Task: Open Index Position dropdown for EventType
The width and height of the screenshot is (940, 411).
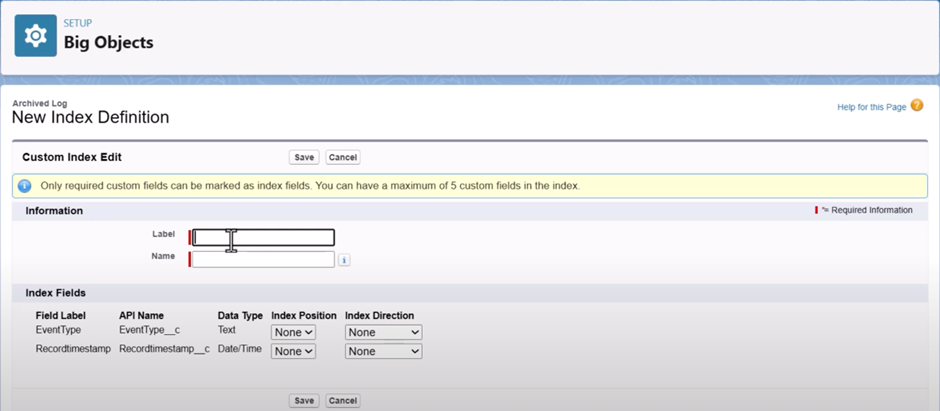Action: click(x=294, y=332)
